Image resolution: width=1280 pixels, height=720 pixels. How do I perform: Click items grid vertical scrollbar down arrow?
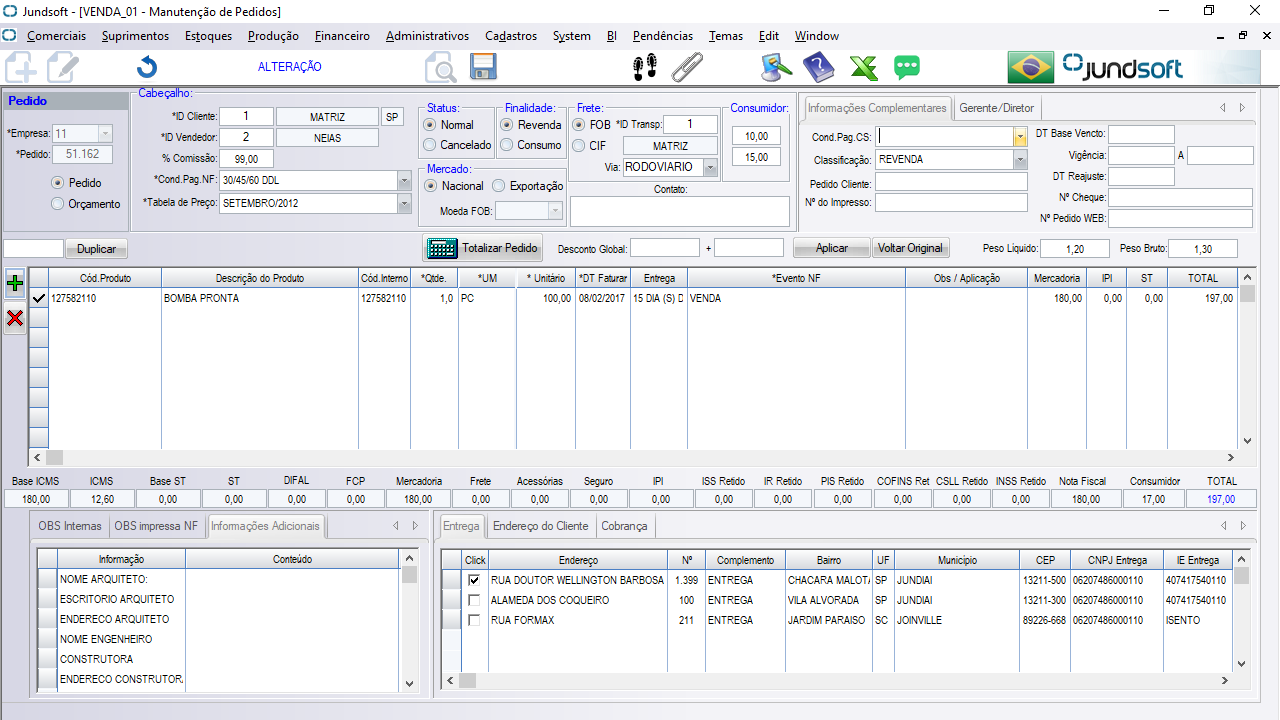(1247, 441)
